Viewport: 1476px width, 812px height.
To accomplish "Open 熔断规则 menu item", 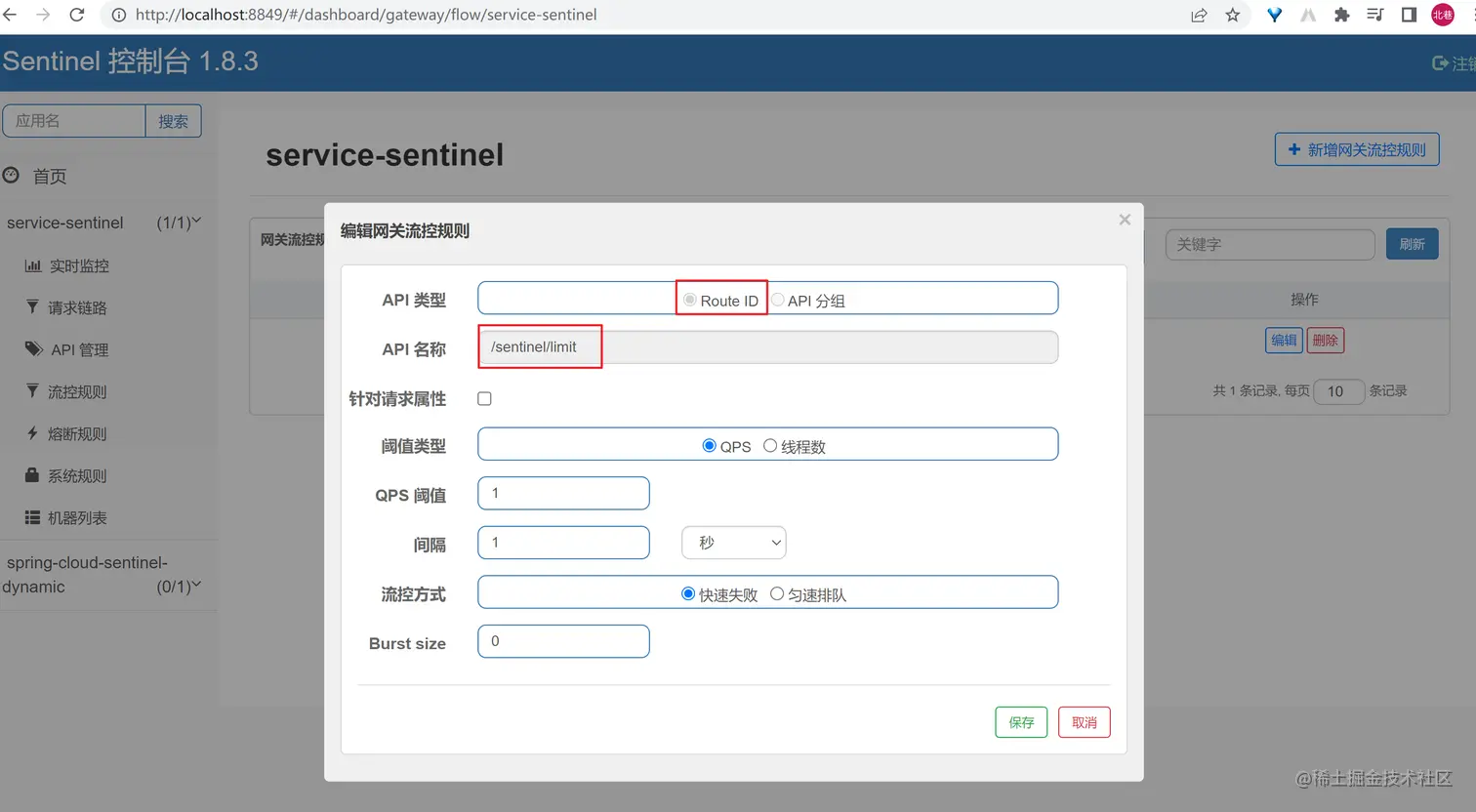I will tap(77, 433).
